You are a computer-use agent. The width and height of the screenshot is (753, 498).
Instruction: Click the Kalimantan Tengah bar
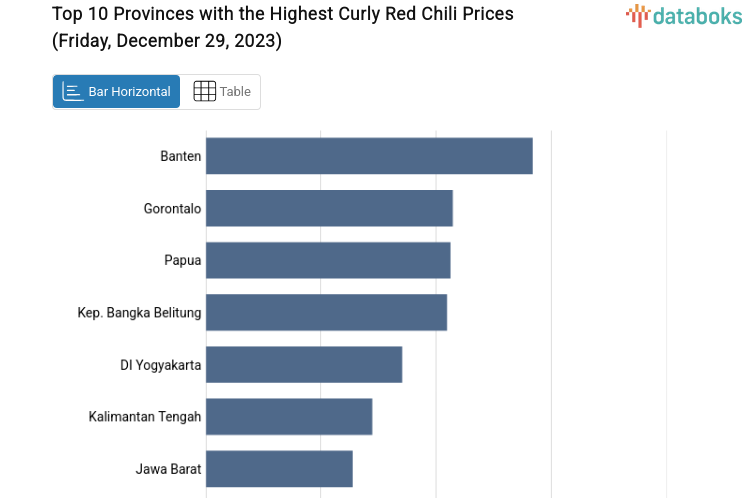click(289, 416)
